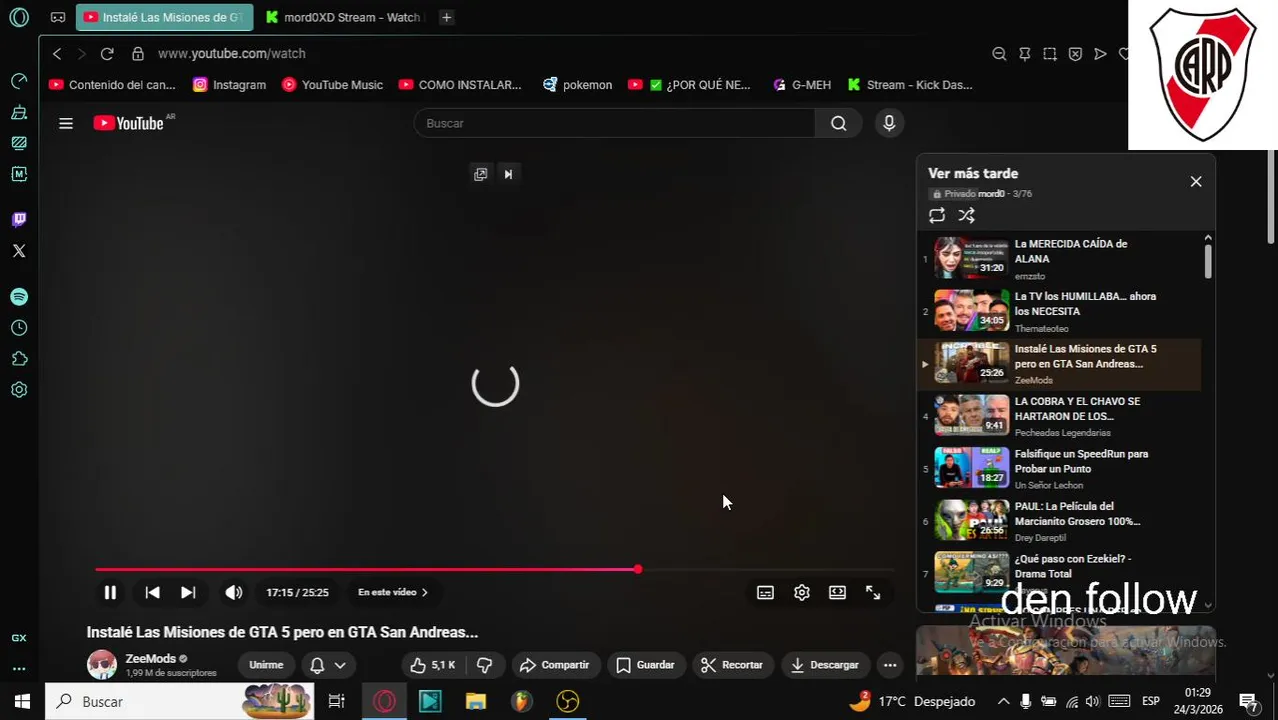Open the more actions three-dots button
The image size is (1278, 720).
890,665
